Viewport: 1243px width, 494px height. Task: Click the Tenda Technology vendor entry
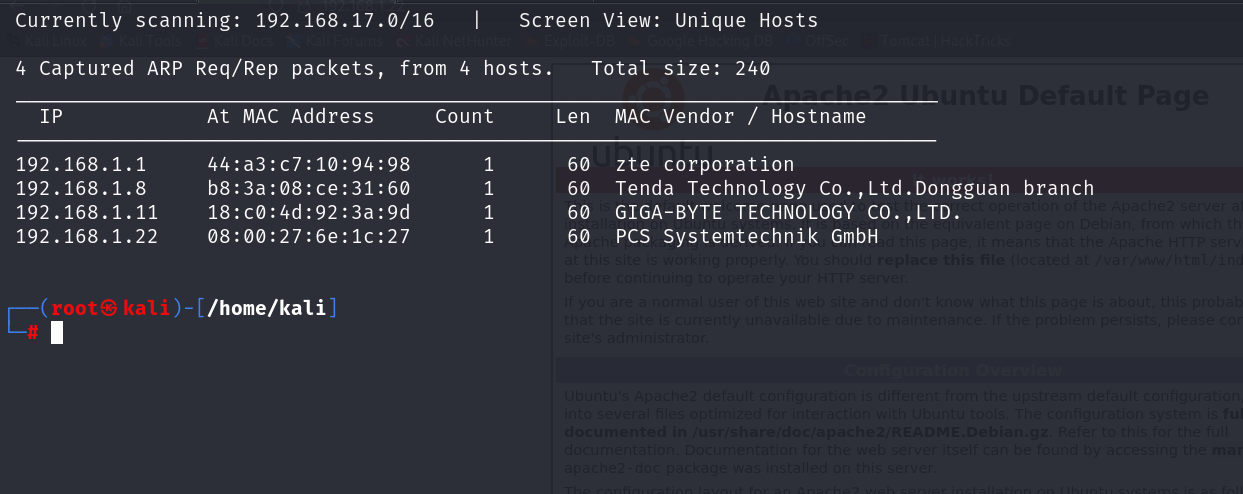point(855,189)
